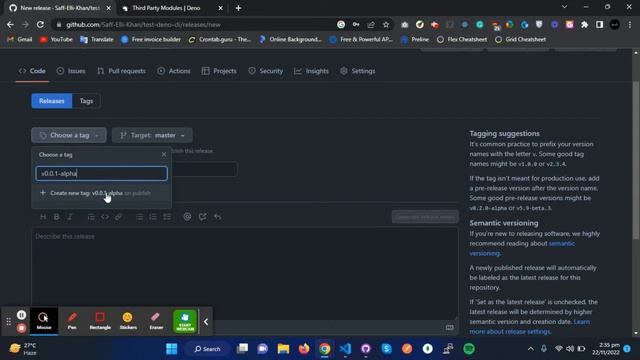Toggle the Choose a tag dropdown
Viewport: 640px width, 360px height.
[69, 135]
